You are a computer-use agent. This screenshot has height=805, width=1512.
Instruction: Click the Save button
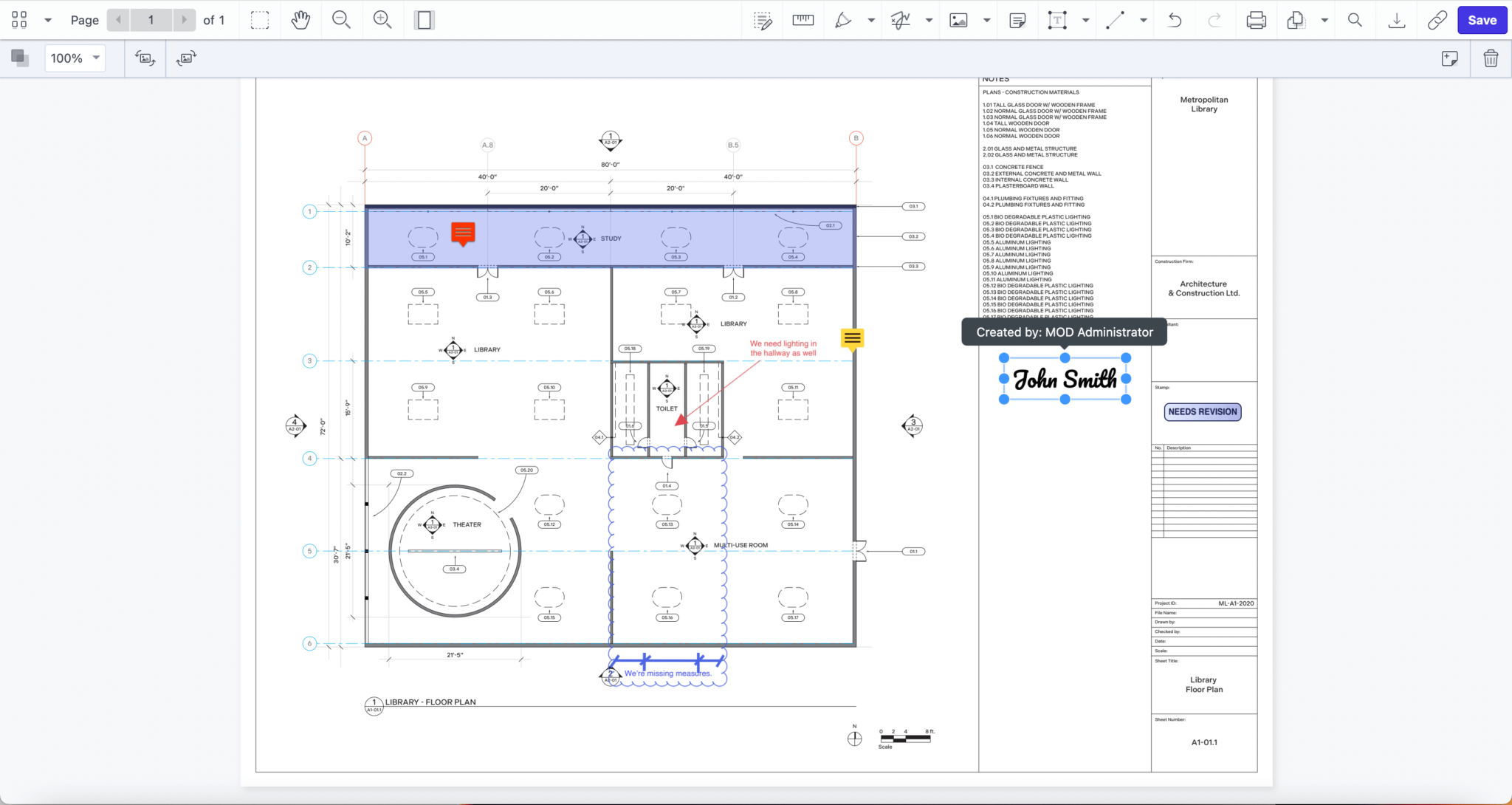pos(1481,20)
